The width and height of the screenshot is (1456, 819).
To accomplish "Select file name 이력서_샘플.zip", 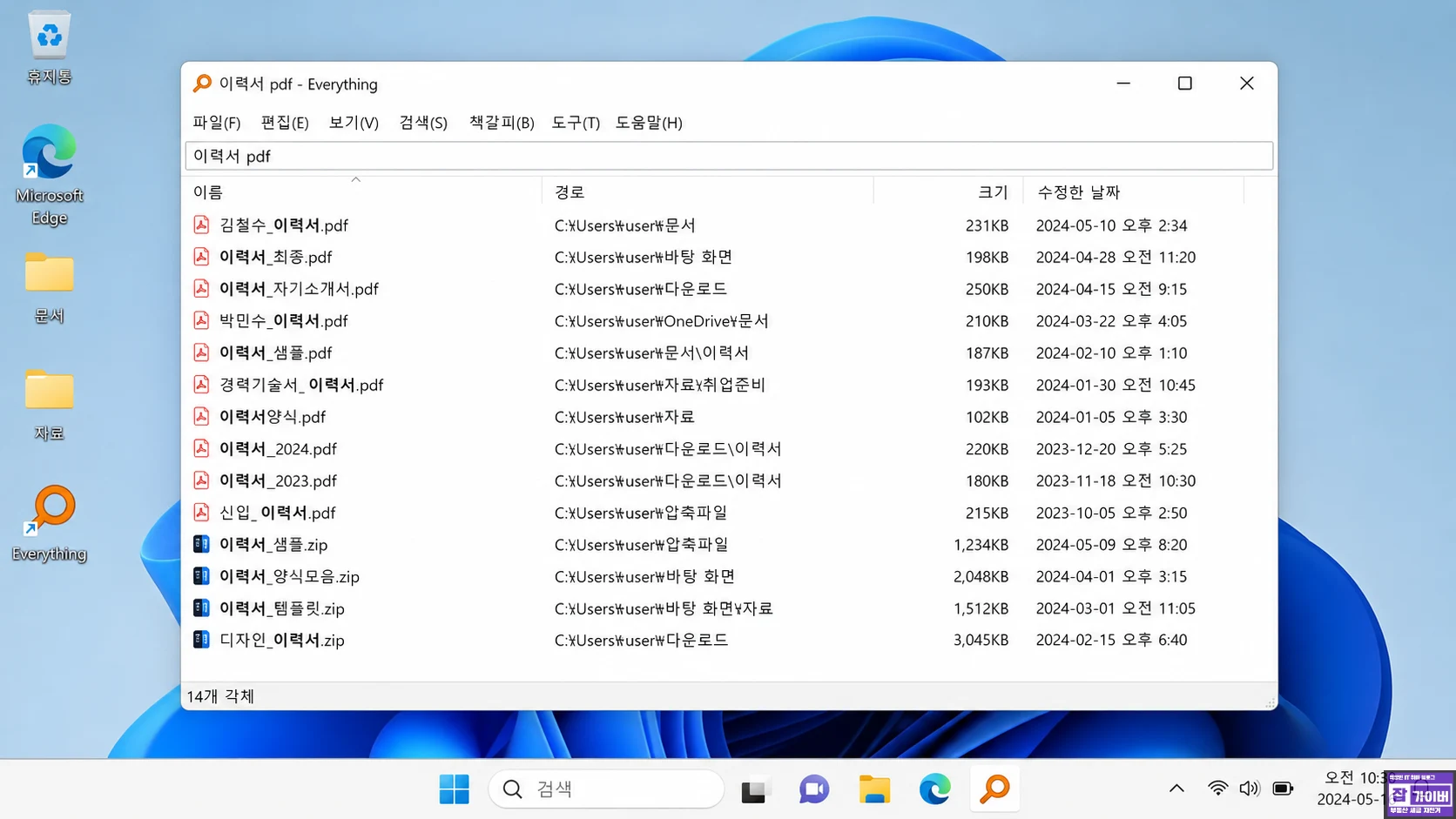I will tap(273, 545).
